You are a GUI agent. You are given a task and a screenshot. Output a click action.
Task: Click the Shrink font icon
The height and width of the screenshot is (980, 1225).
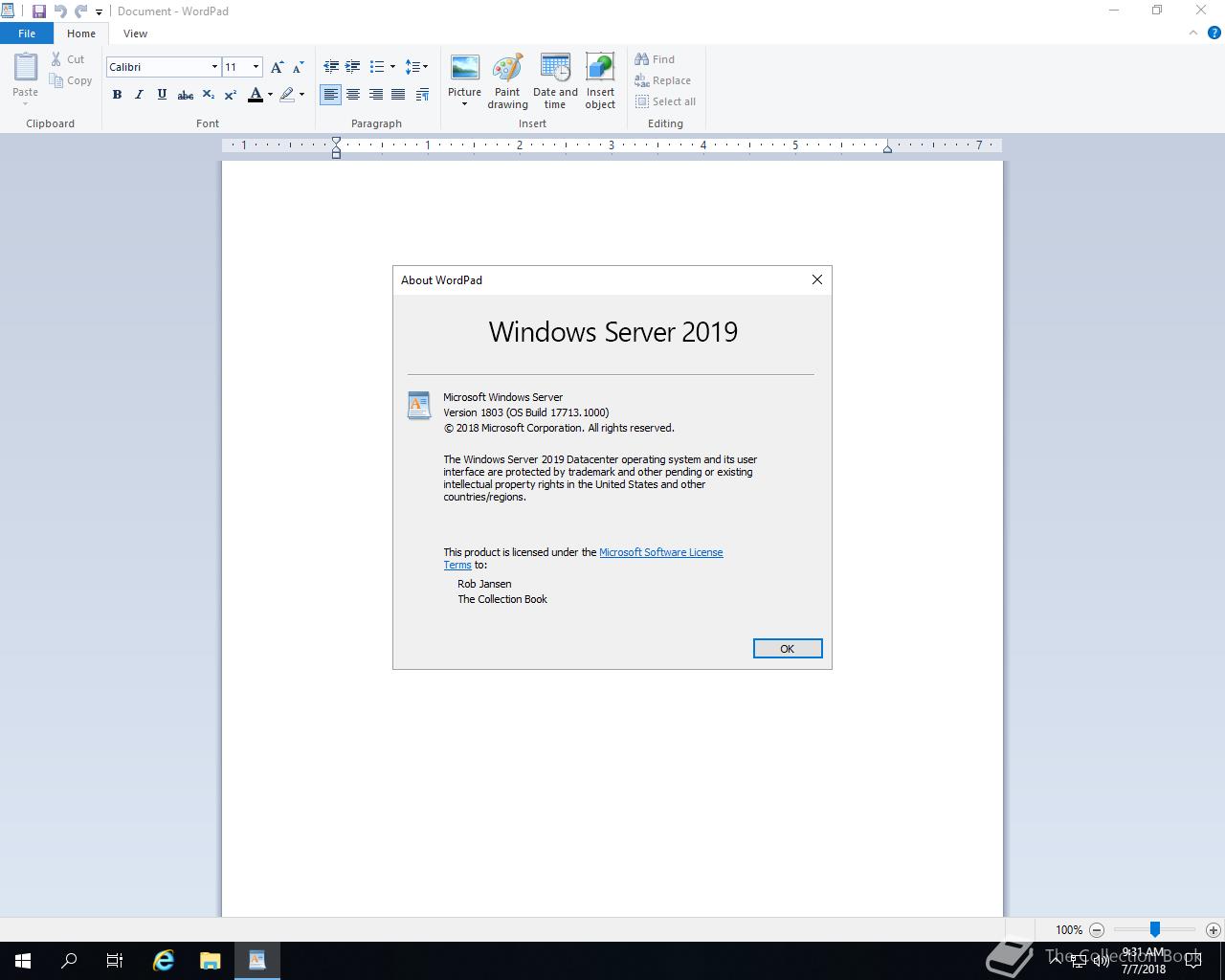pos(298,67)
